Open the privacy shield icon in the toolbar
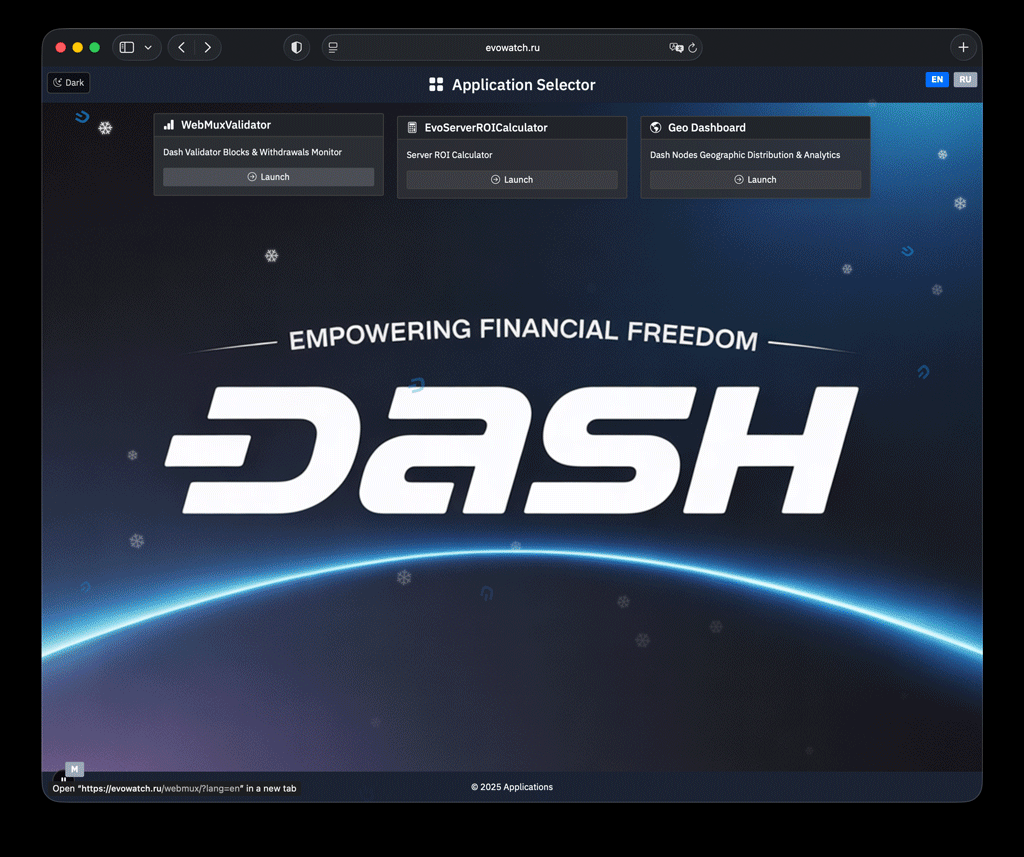 [296, 47]
